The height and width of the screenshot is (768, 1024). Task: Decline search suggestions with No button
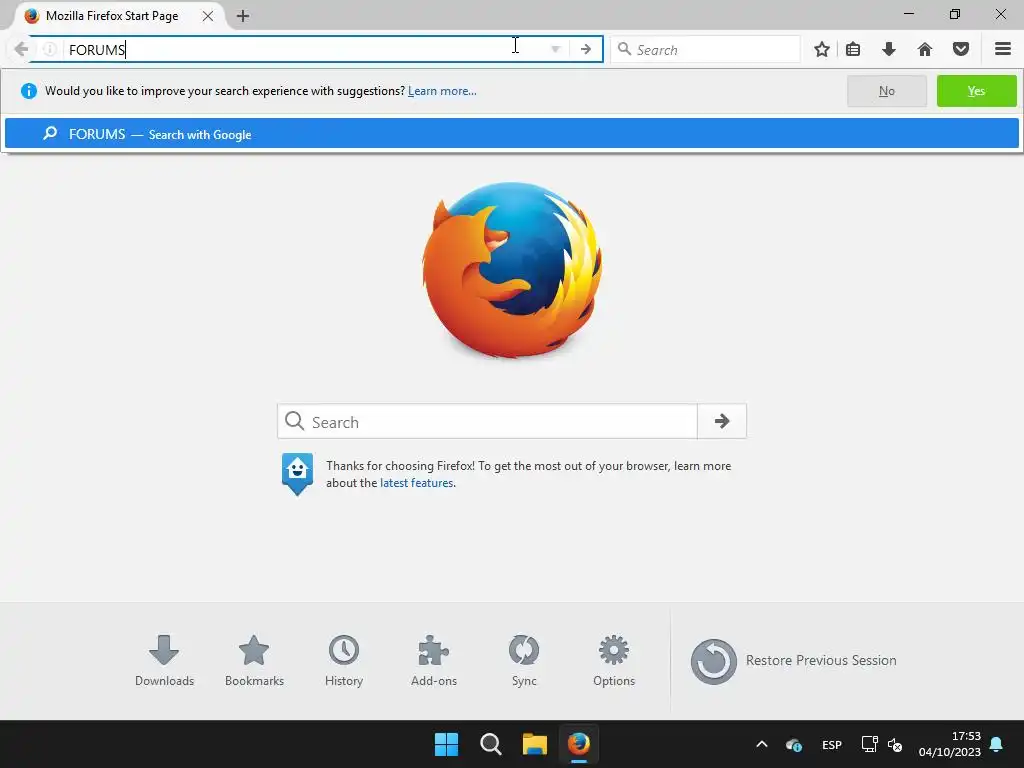[886, 91]
